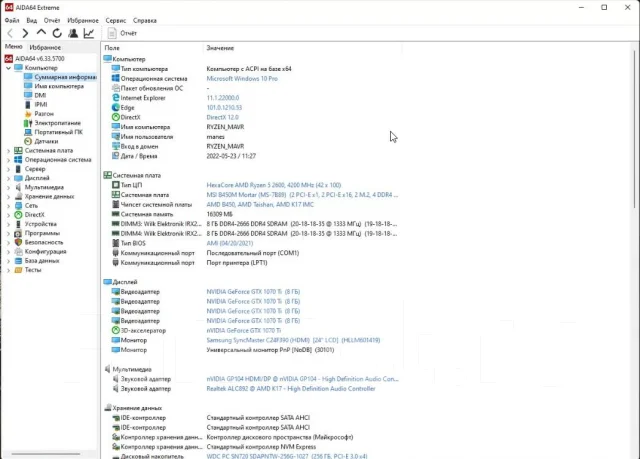
Task: Expand the DirectX tree node
Action: [8, 215]
